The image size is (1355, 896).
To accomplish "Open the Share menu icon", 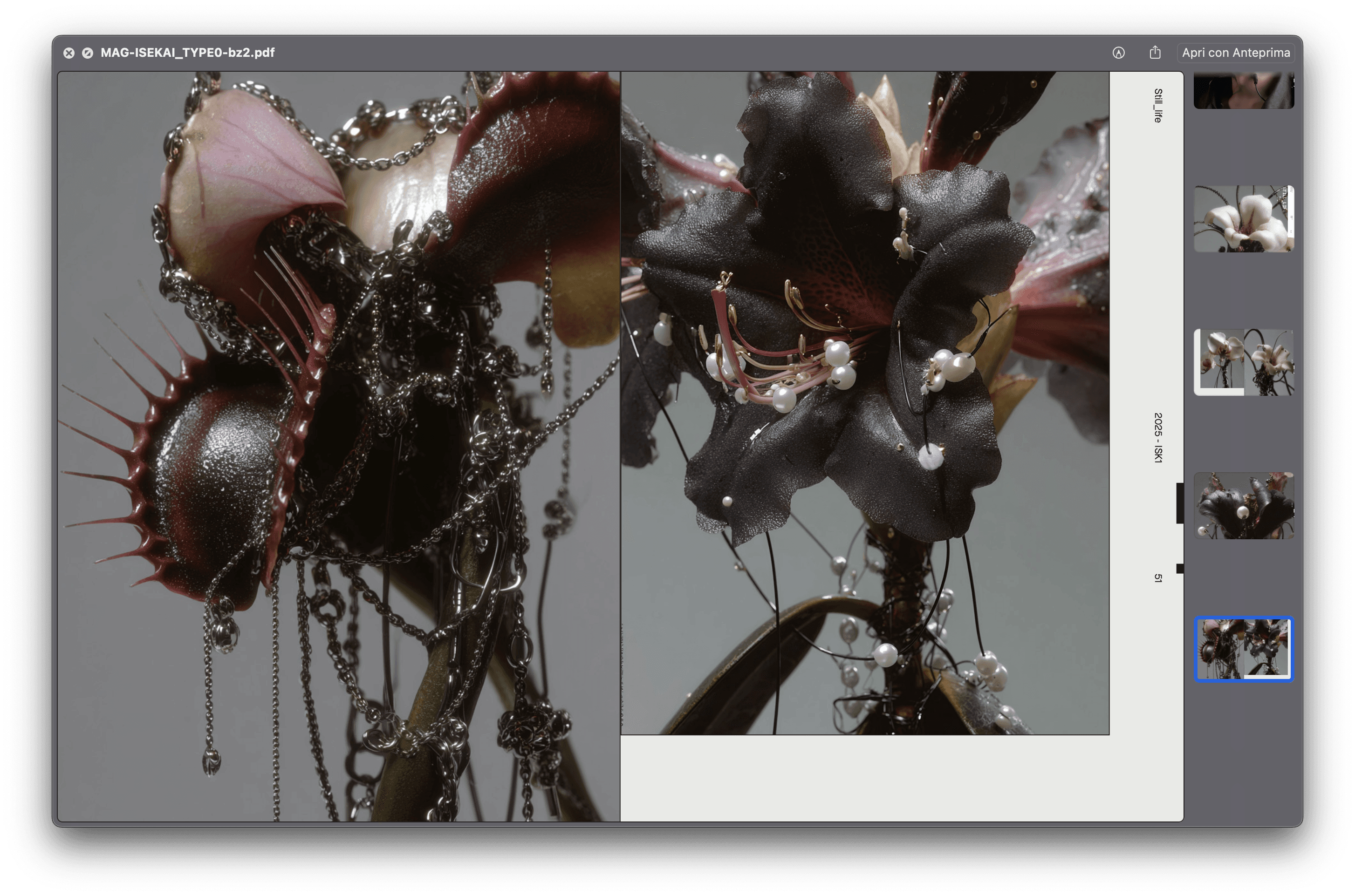I will coord(1155,53).
